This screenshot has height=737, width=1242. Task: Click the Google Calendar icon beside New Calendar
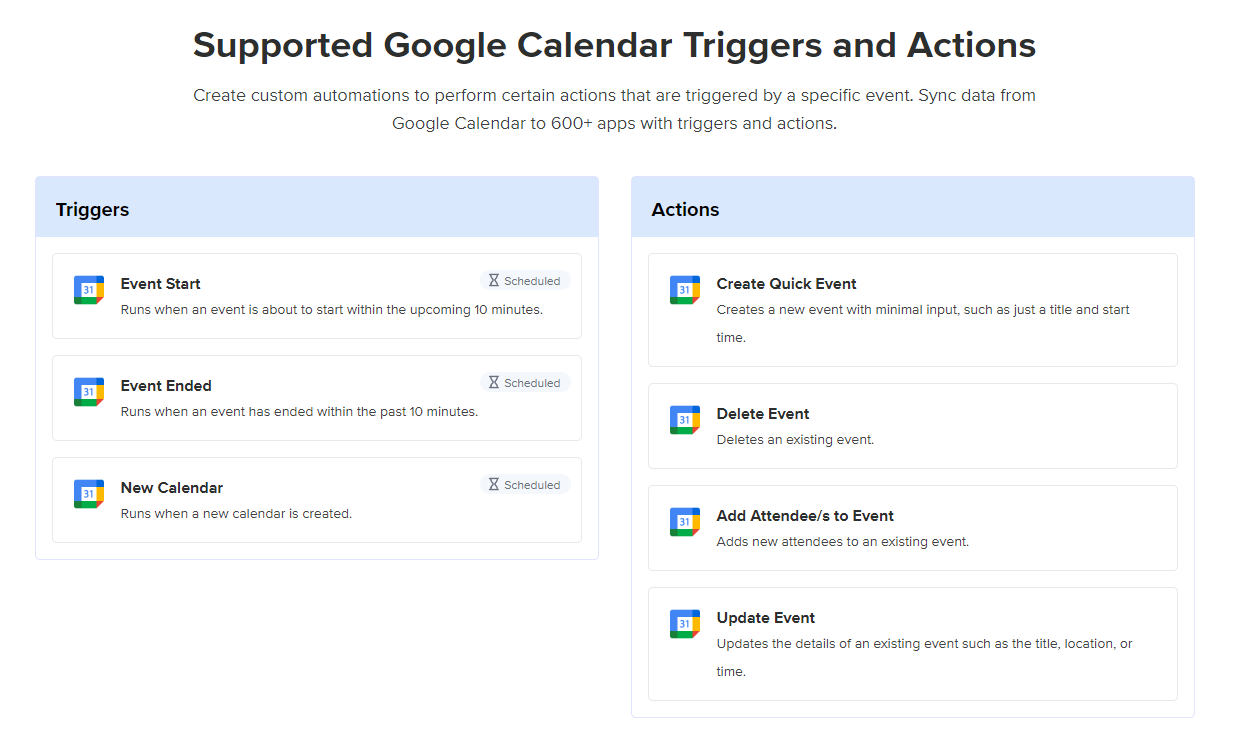(88, 493)
